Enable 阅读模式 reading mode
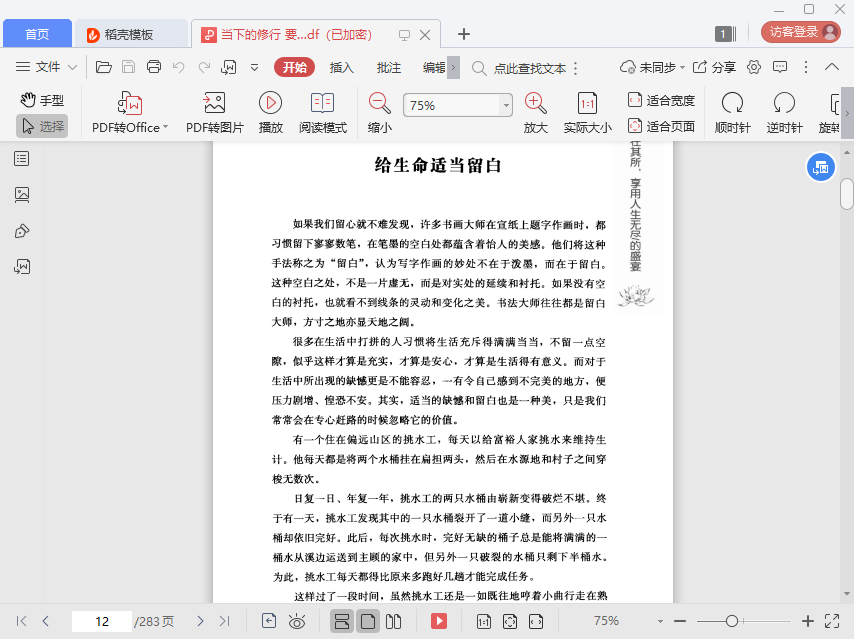 322,113
